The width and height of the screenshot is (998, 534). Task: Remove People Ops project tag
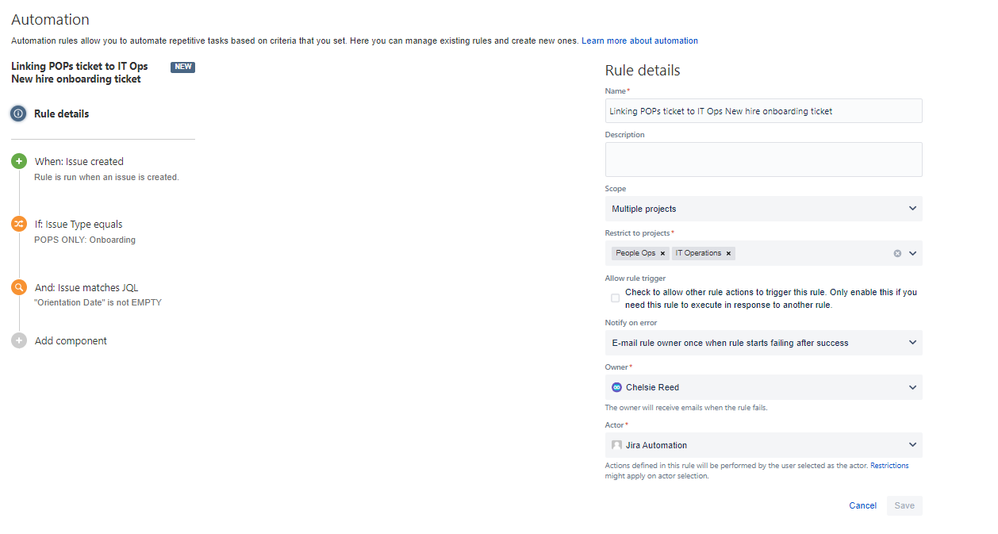click(663, 253)
